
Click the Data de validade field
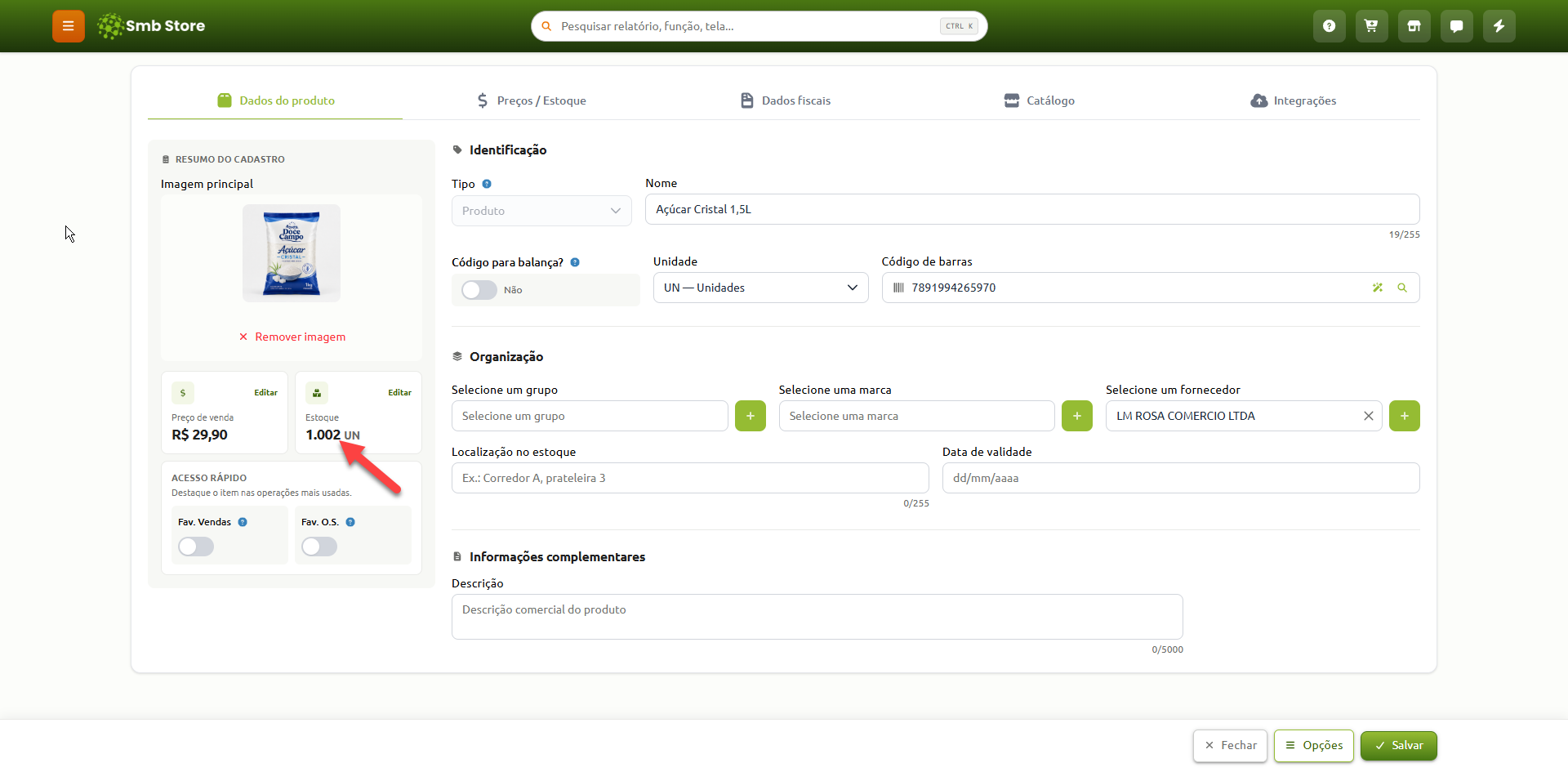click(x=1181, y=478)
